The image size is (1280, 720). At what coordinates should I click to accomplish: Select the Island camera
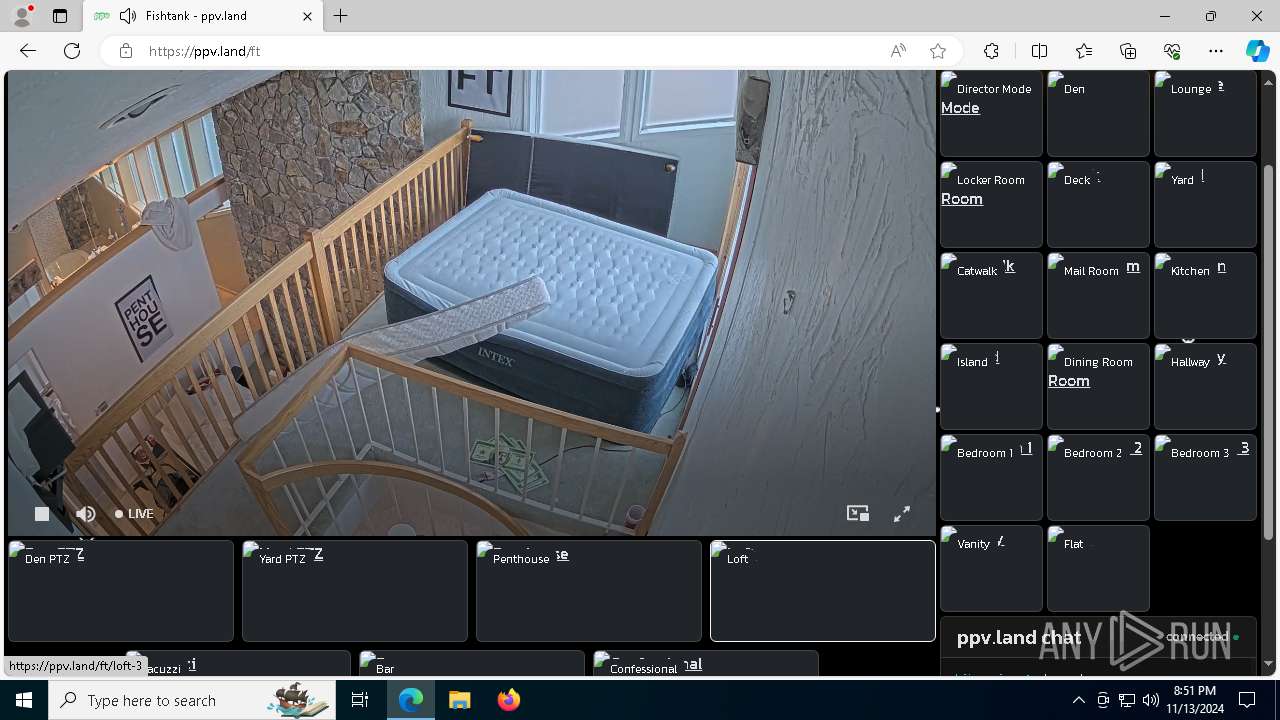pos(991,386)
